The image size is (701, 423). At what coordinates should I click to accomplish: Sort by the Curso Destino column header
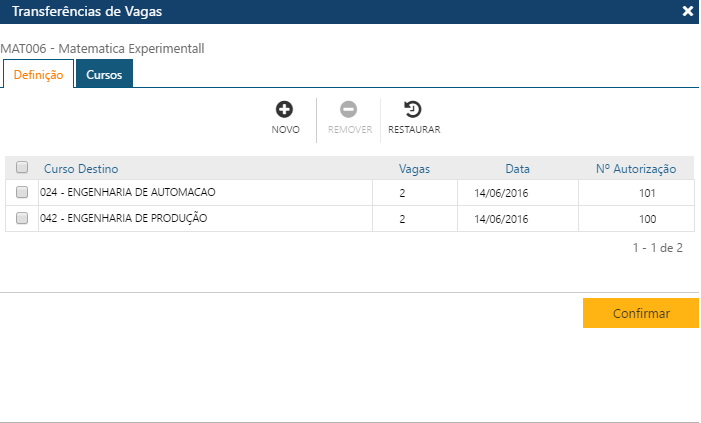point(81,169)
